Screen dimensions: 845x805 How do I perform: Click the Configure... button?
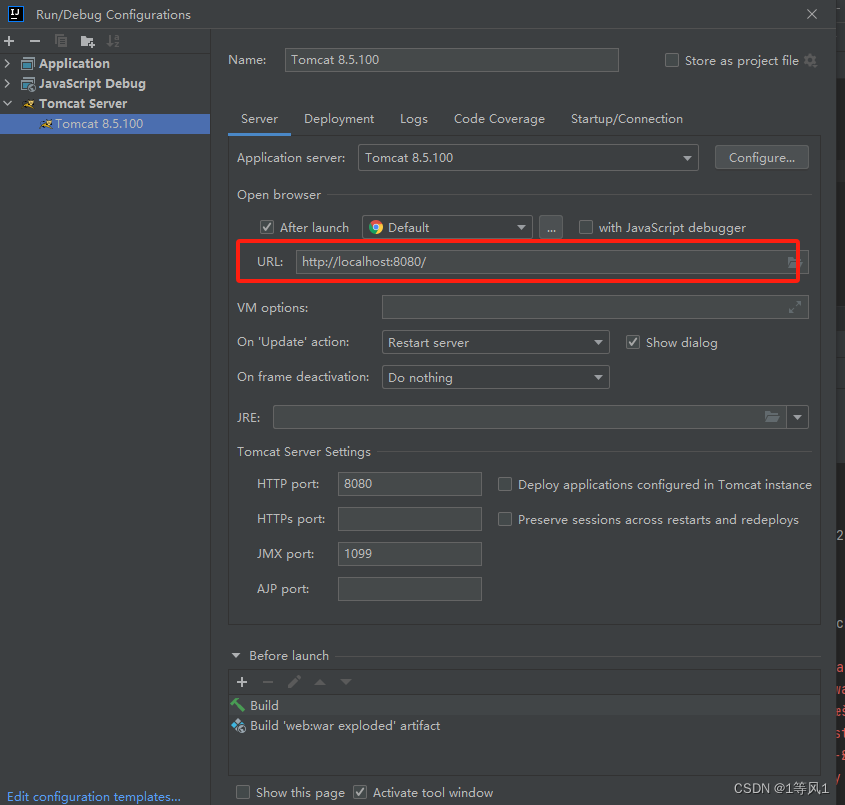761,157
